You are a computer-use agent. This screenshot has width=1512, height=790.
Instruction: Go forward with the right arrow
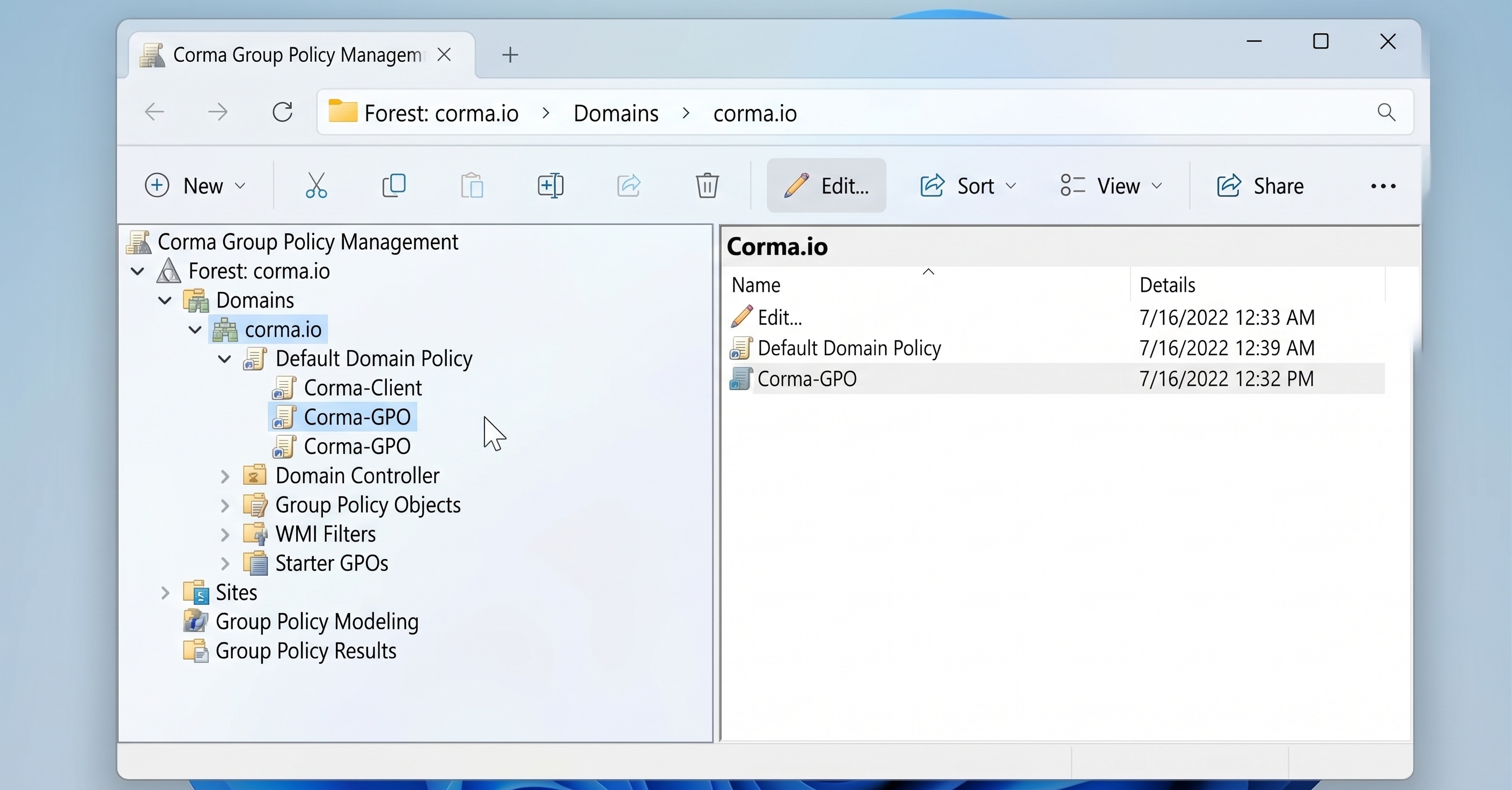(x=218, y=112)
